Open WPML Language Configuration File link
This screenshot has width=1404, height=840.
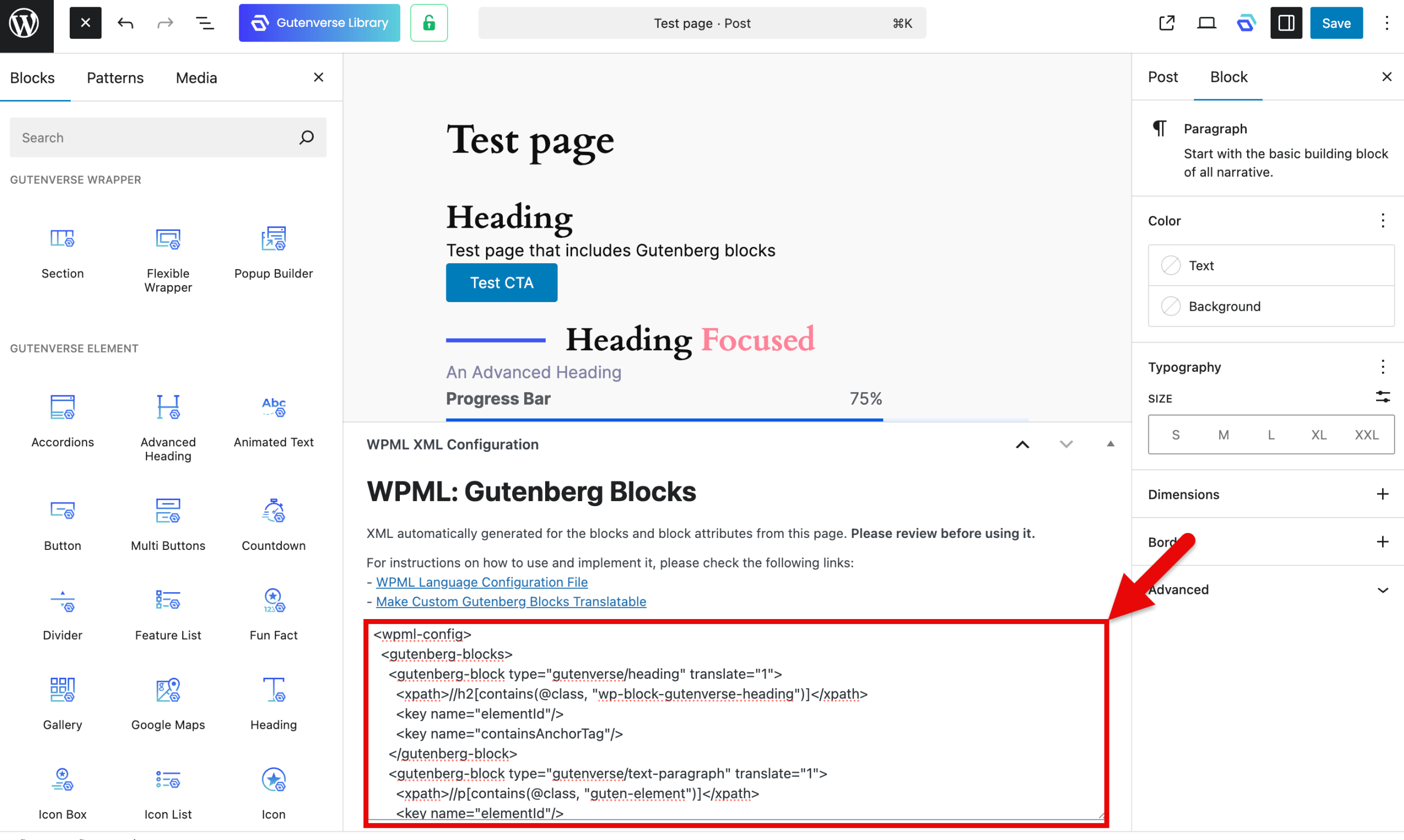tap(482, 582)
